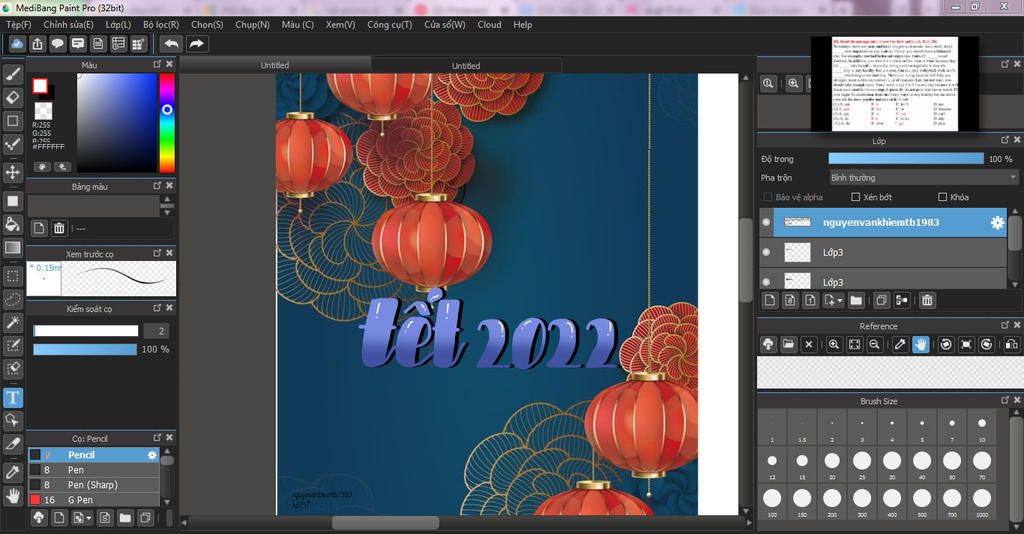Select the Text tool
Screen dimensions: 1024x534
click(x=12, y=398)
